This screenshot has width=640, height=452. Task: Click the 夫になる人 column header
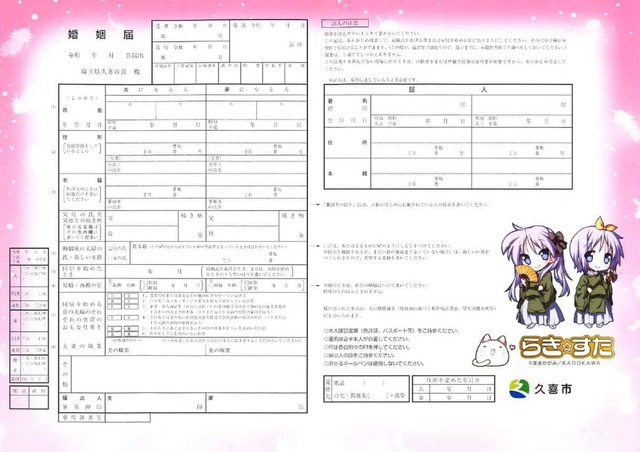click(156, 89)
